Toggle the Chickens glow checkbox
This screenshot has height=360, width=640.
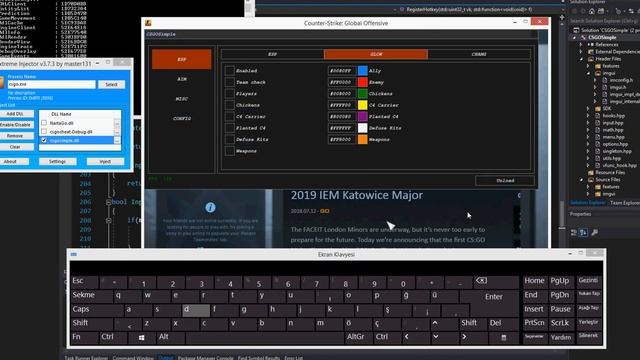(x=230, y=105)
